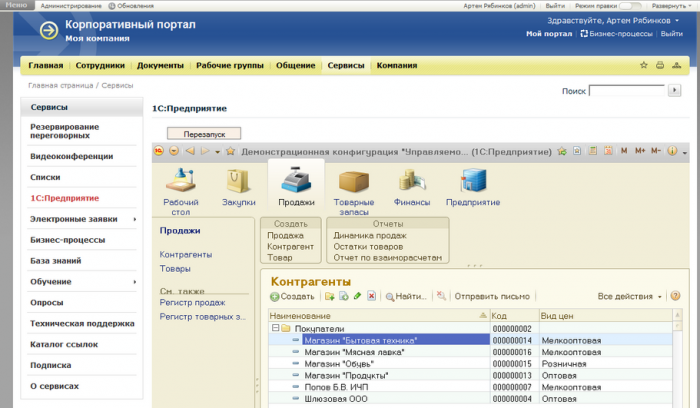Open Динамика продаж report
Viewport: 700px width, 408px height.
point(370,235)
